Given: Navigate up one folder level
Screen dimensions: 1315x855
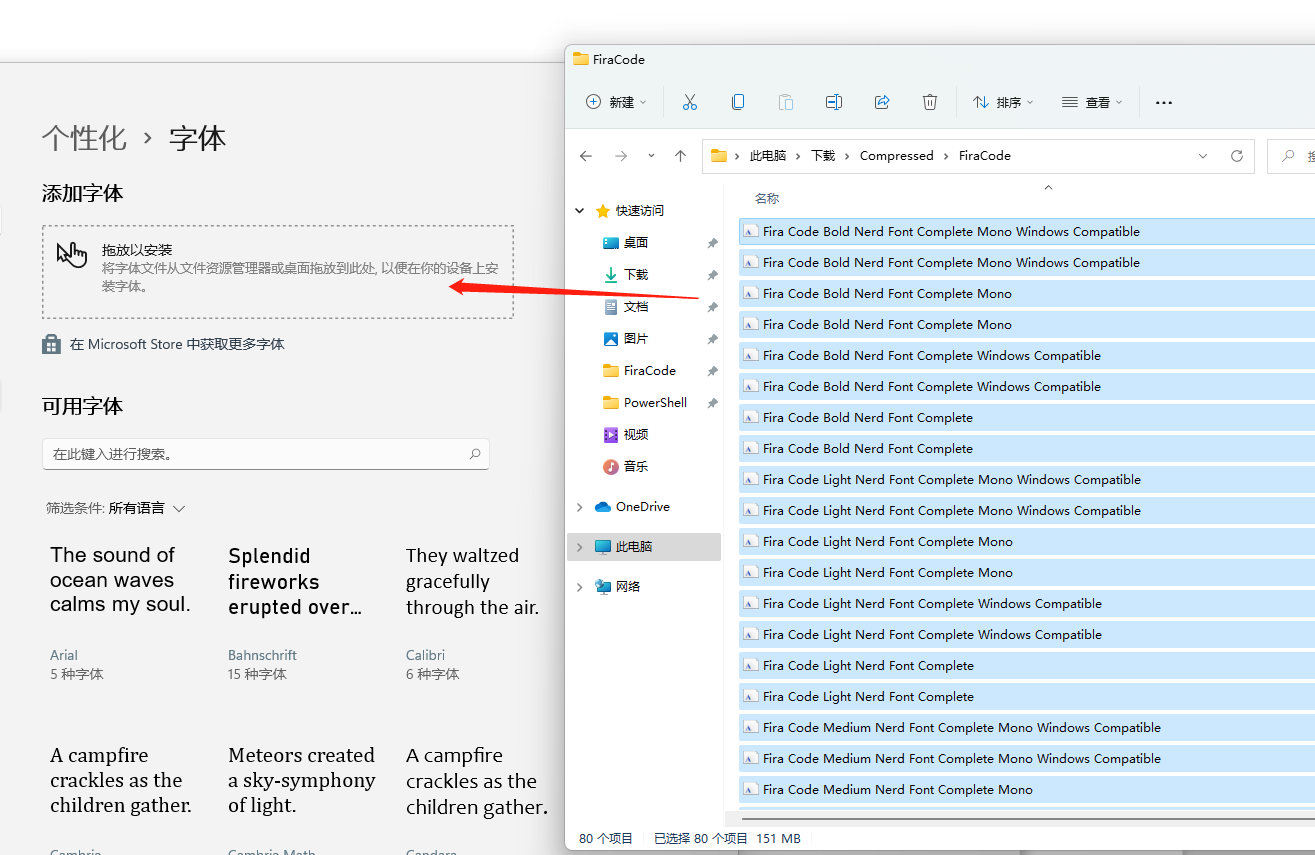Looking at the screenshot, I should (681, 156).
